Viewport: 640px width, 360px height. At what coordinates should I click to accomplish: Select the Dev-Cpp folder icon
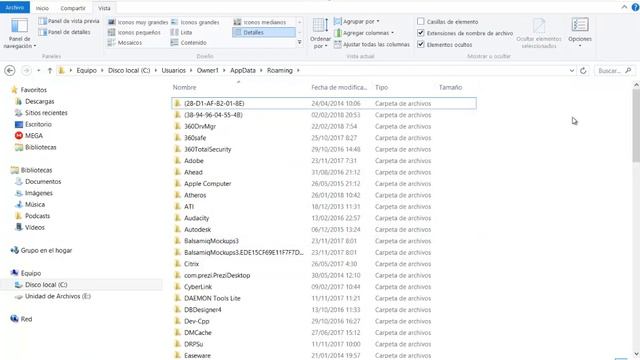point(178,321)
